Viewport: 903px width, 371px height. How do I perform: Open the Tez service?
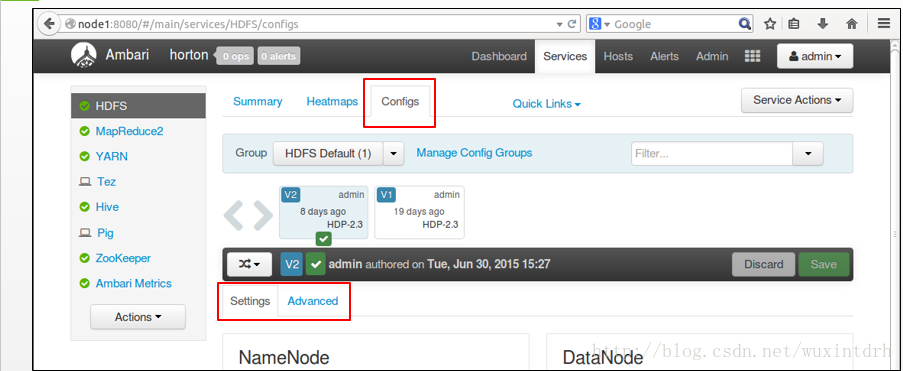click(x=107, y=182)
